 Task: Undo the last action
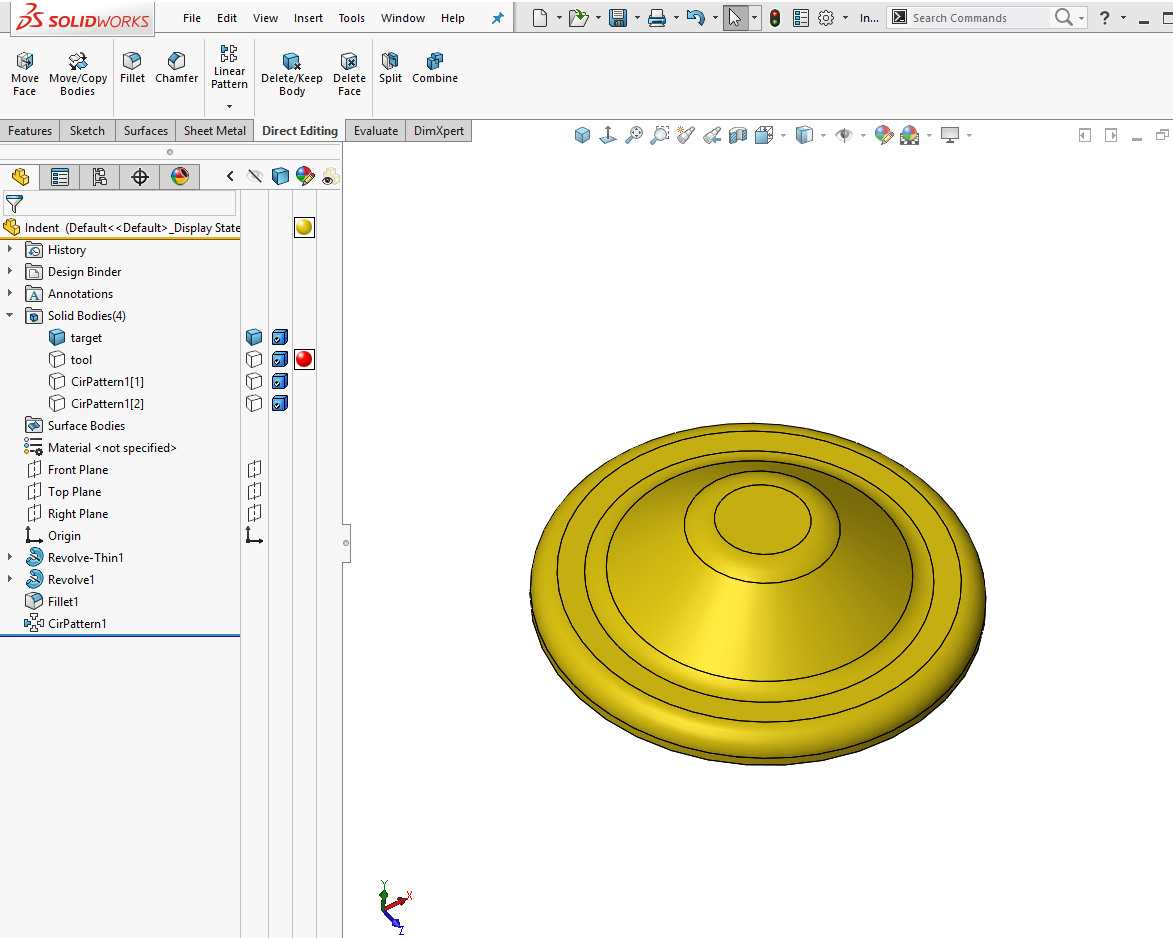point(696,18)
